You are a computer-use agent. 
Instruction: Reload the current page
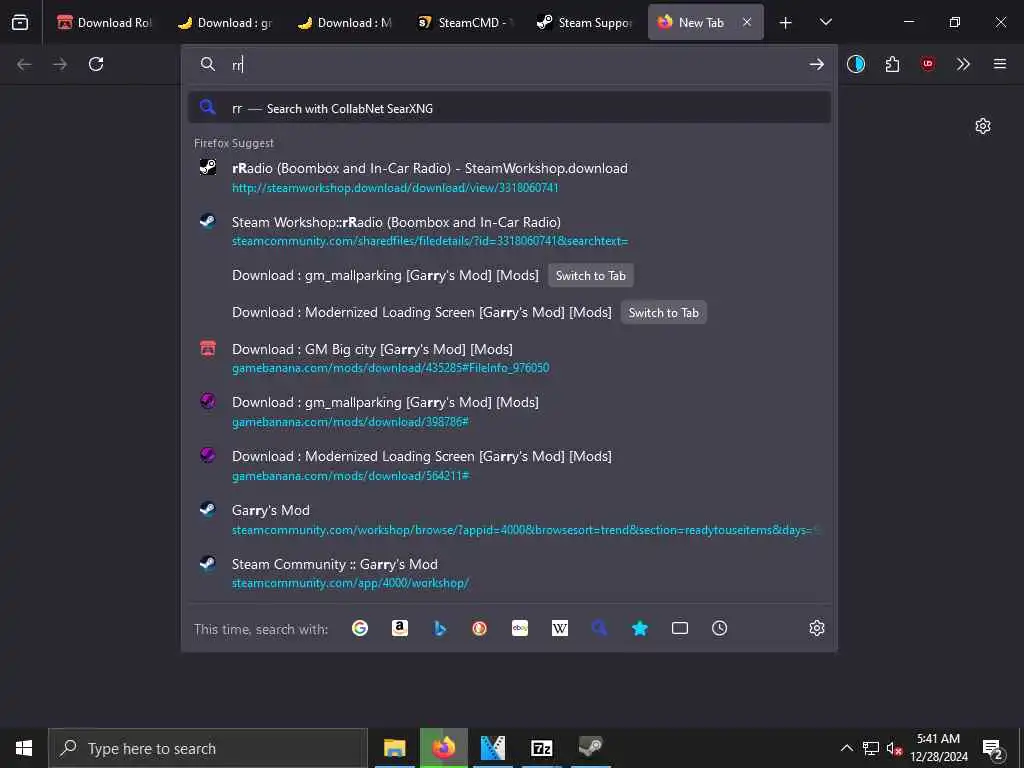click(x=96, y=64)
